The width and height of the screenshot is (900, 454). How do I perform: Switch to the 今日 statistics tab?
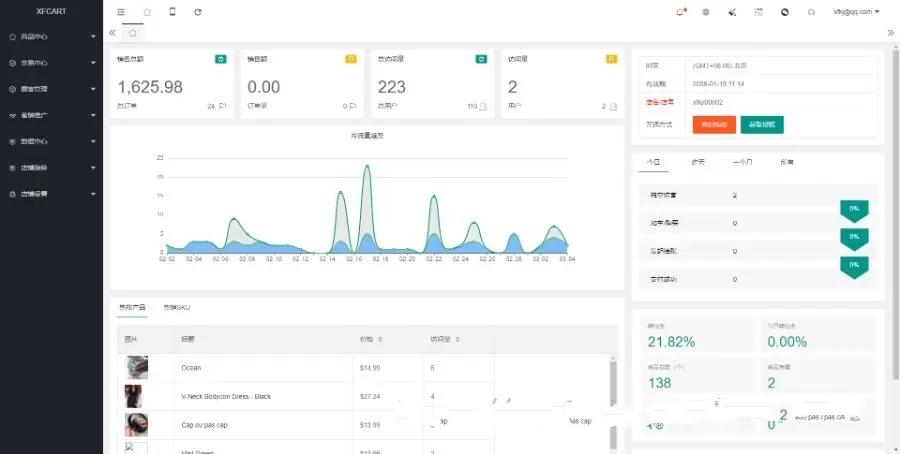[x=653, y=162]
